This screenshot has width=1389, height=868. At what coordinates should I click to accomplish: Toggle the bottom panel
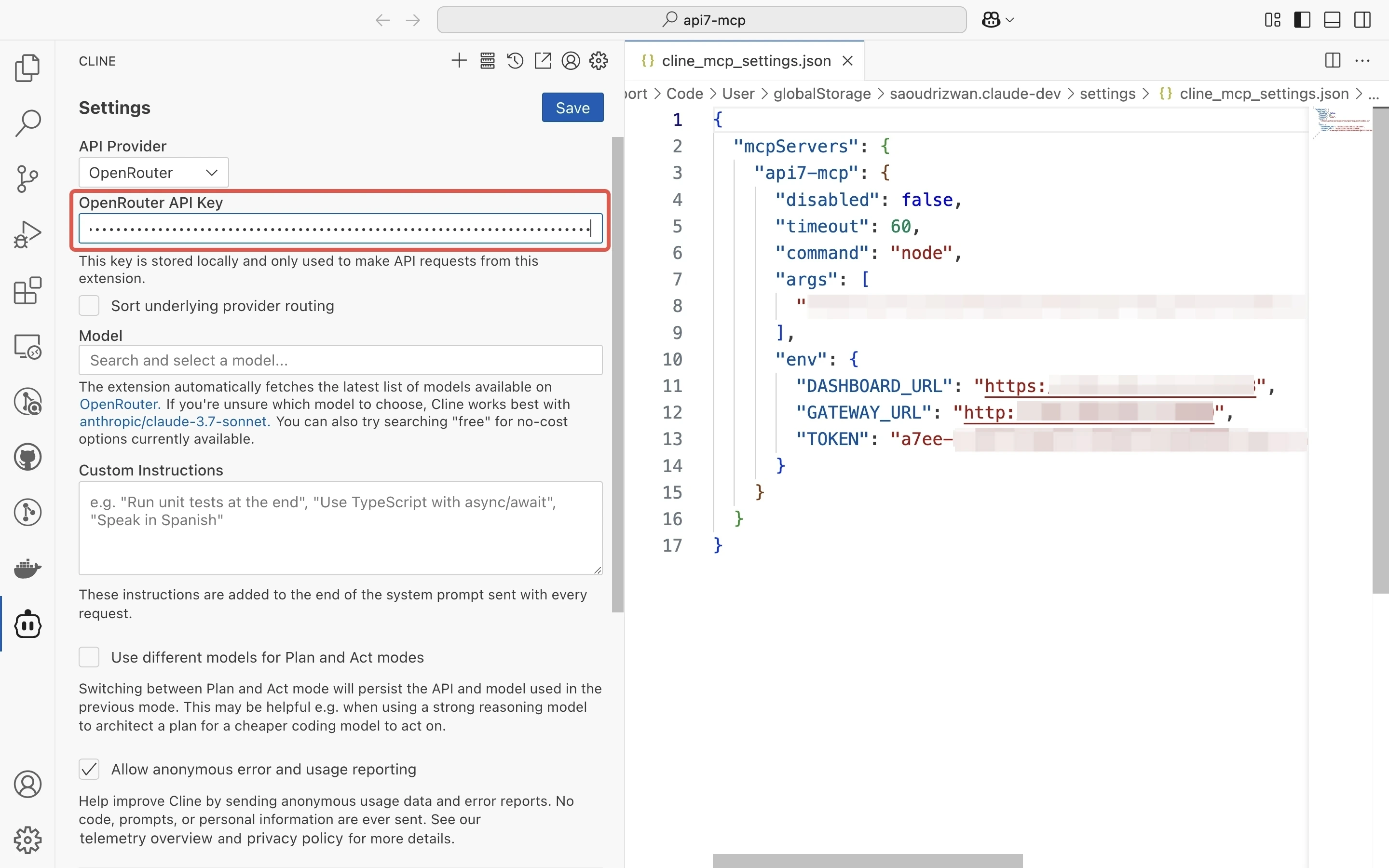tap(1332, 20)
